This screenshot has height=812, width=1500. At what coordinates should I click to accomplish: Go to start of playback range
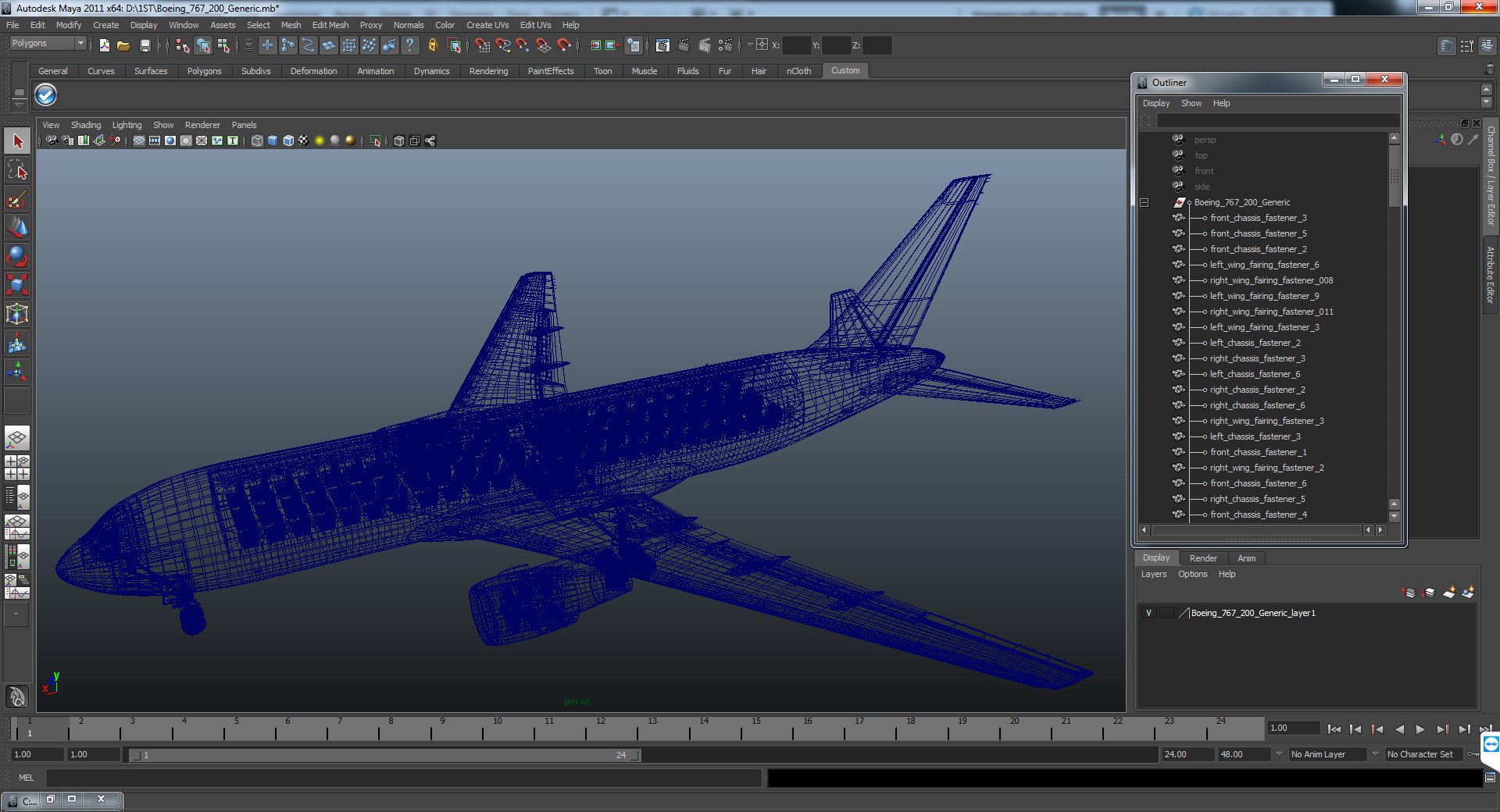[1334, 729]
